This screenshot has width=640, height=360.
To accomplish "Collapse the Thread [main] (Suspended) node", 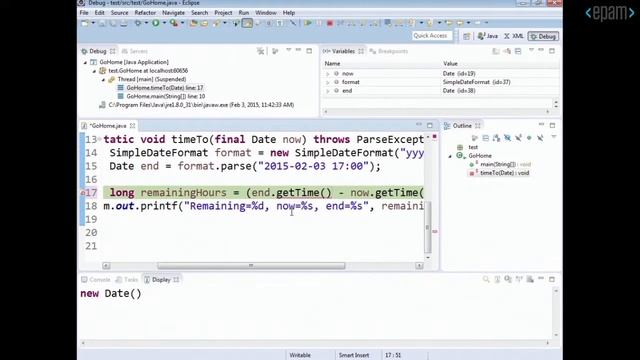I will coord(103,80).
